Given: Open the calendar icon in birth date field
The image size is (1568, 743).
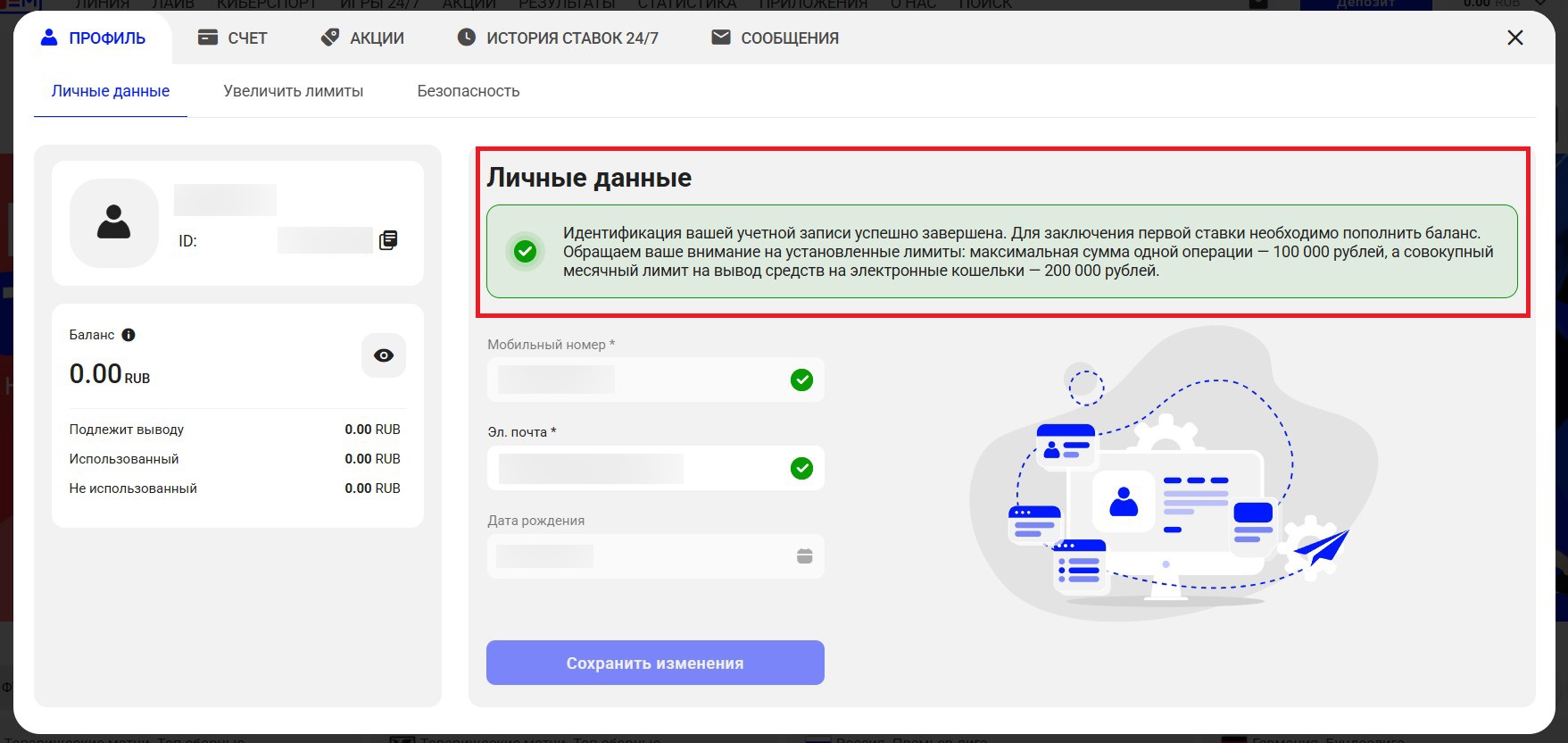Looking at the screenshot, I should 804,556.
